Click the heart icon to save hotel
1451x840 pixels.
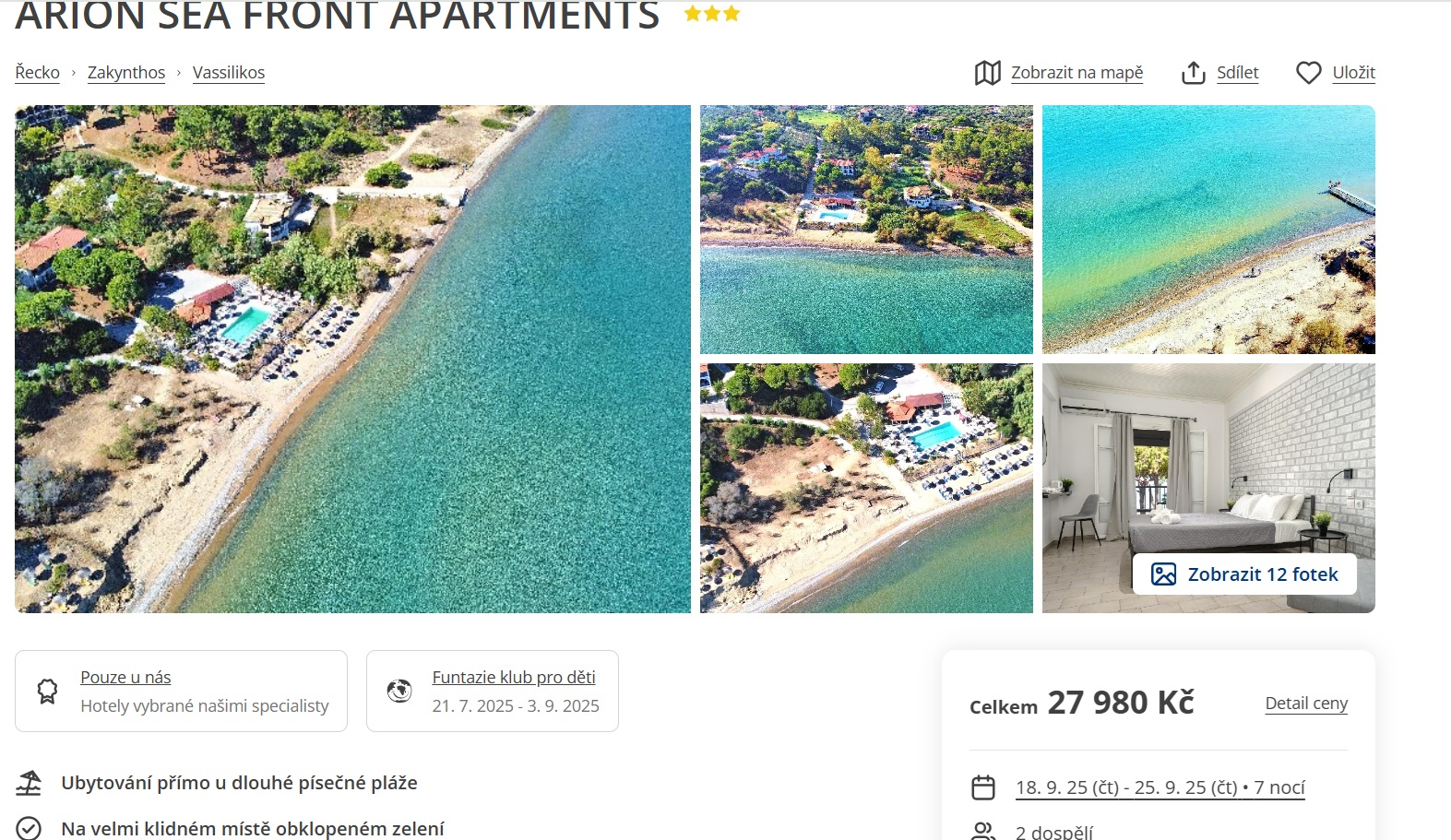coord(1309,73)
